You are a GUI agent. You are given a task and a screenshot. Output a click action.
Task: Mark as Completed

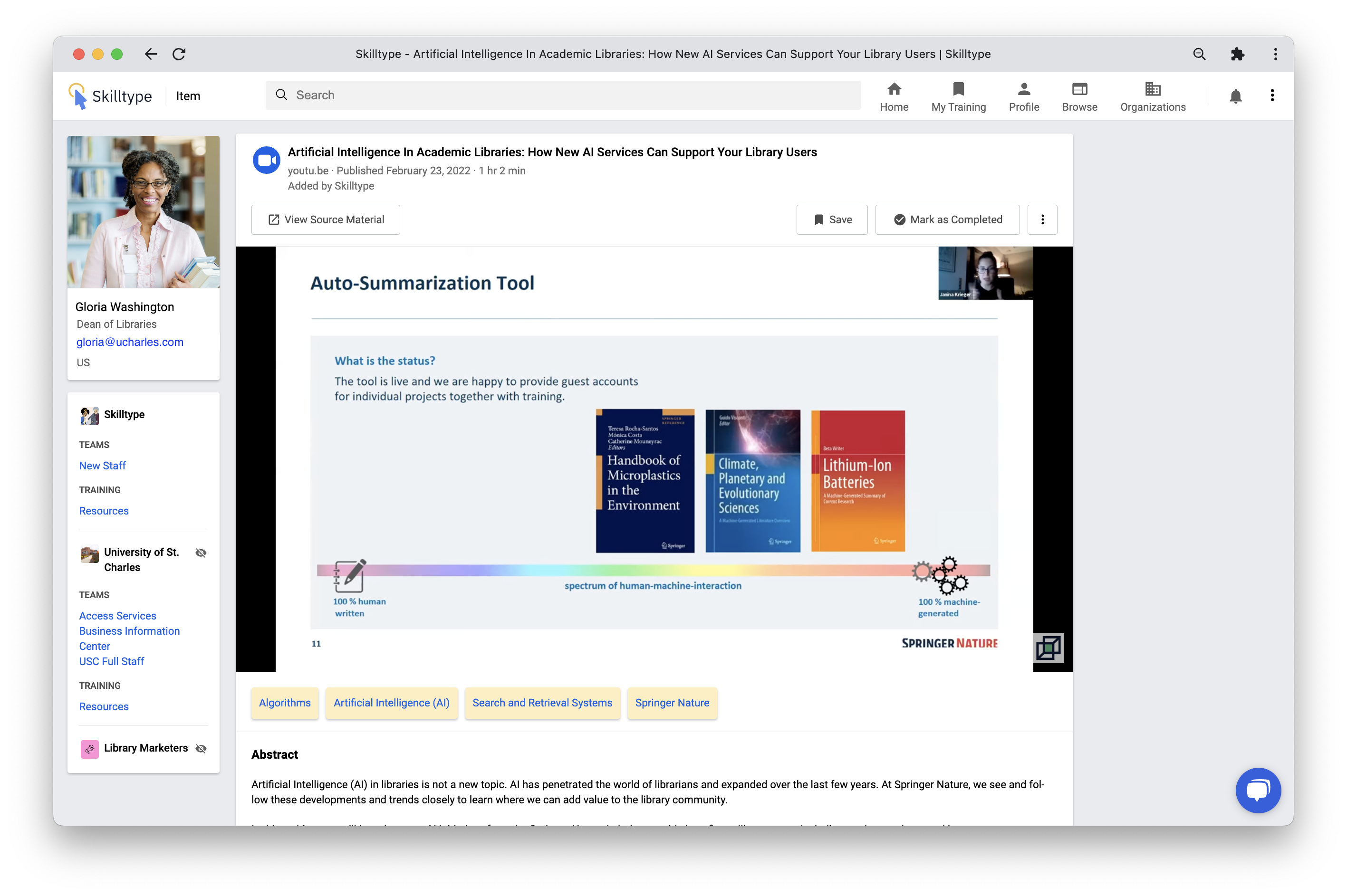coord(947,219)
